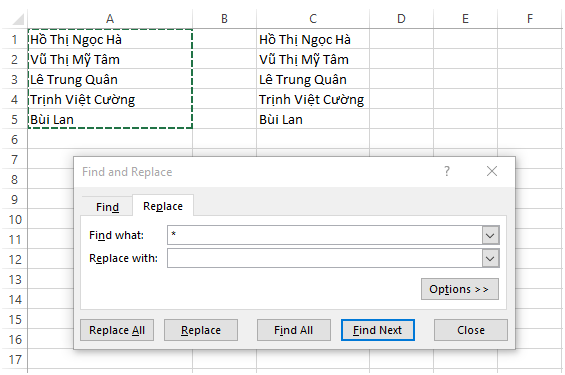This screenshot has height=375, width=565.
Task: Click cell C5 'Bùi Lan'
Action: (313, 119)
